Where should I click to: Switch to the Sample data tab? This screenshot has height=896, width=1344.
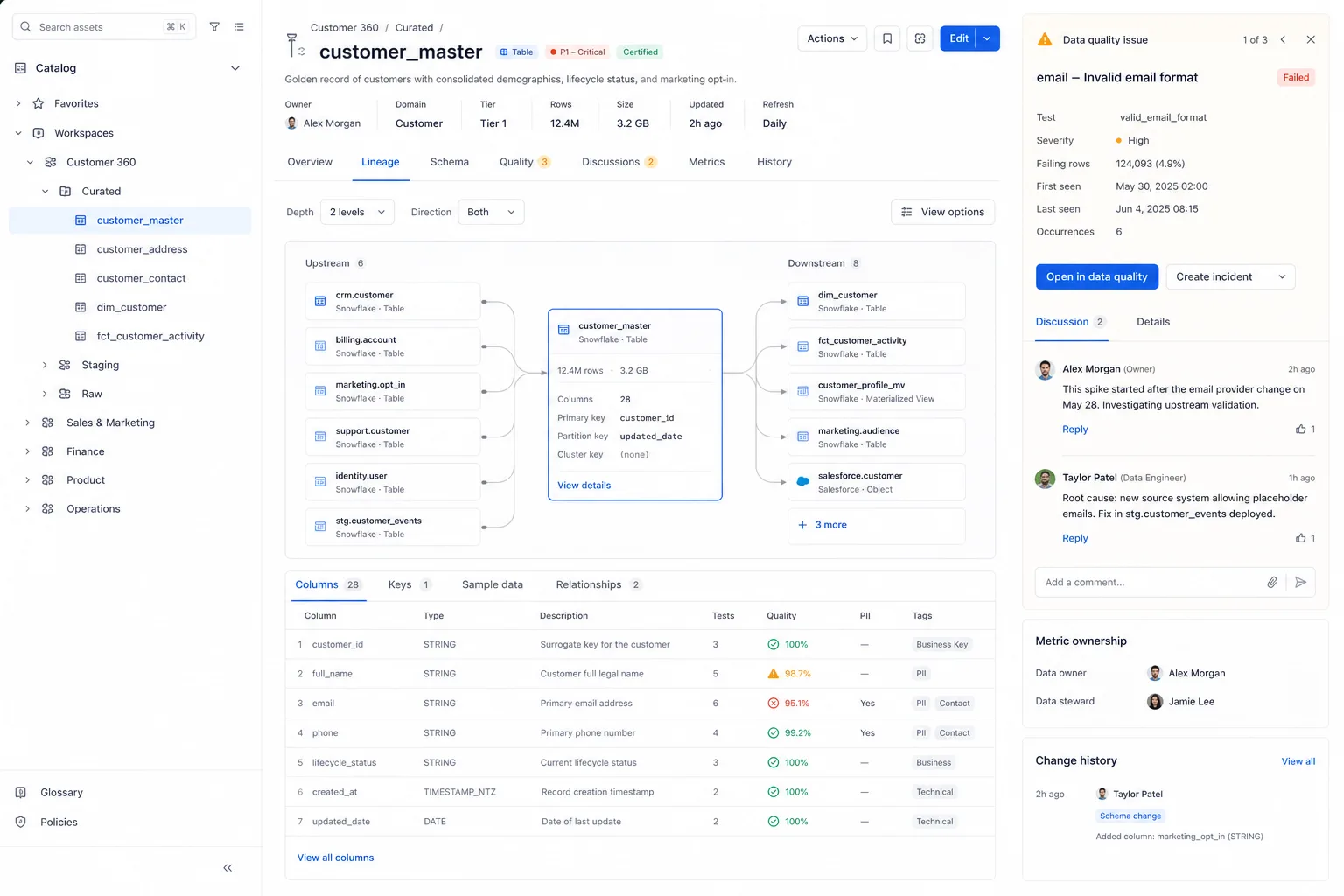[x=493, y=584]
